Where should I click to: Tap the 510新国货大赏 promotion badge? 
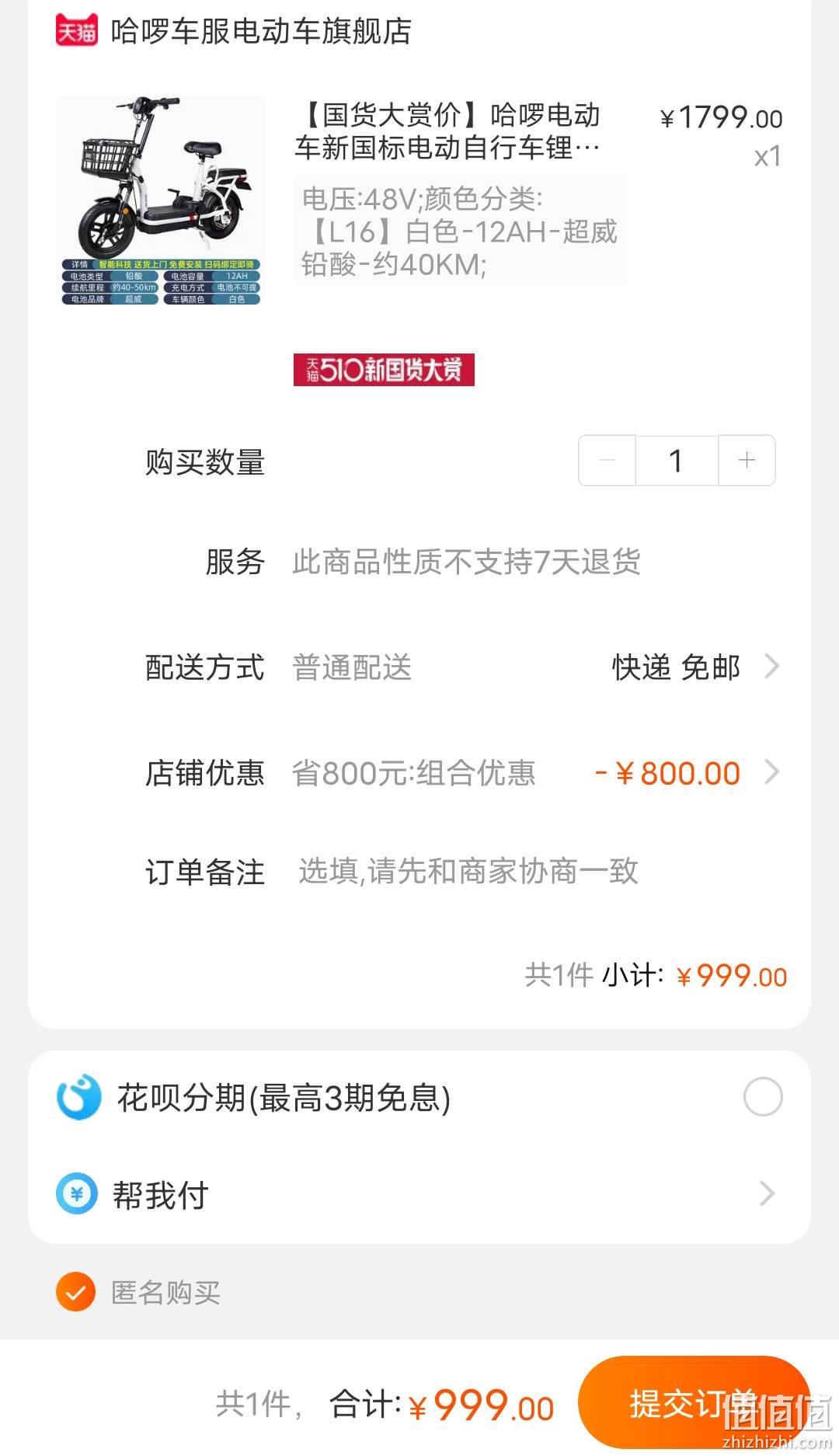point(384,370)
